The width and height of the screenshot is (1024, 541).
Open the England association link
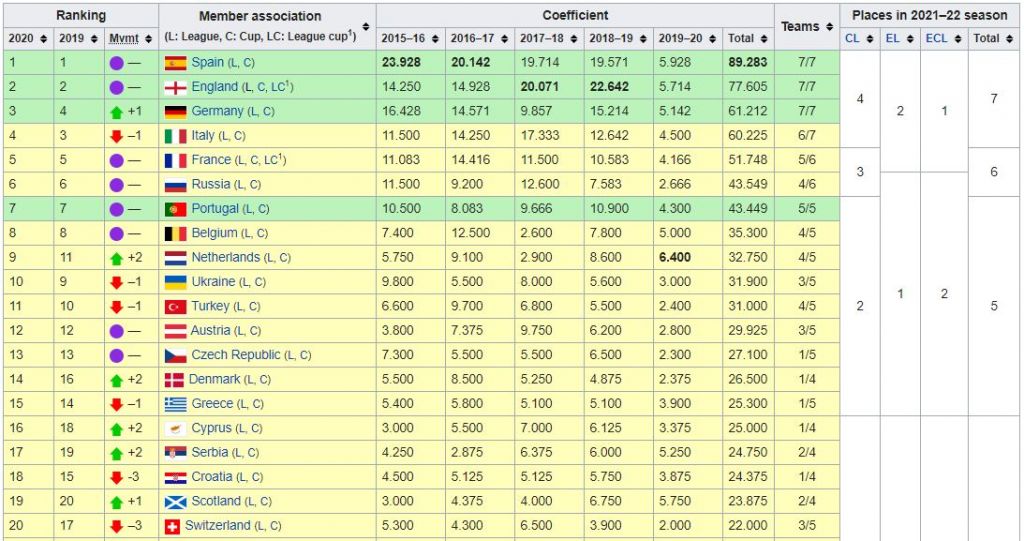tap(215, 87)
